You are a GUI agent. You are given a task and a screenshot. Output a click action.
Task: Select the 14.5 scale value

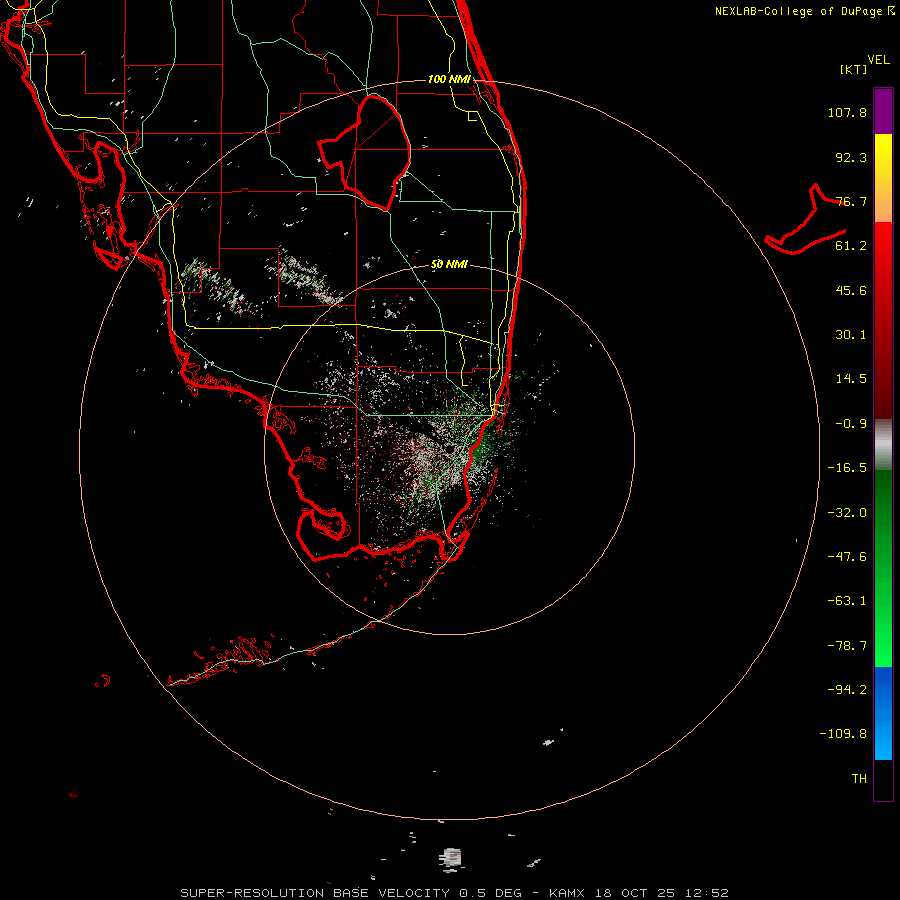[851, 379]
